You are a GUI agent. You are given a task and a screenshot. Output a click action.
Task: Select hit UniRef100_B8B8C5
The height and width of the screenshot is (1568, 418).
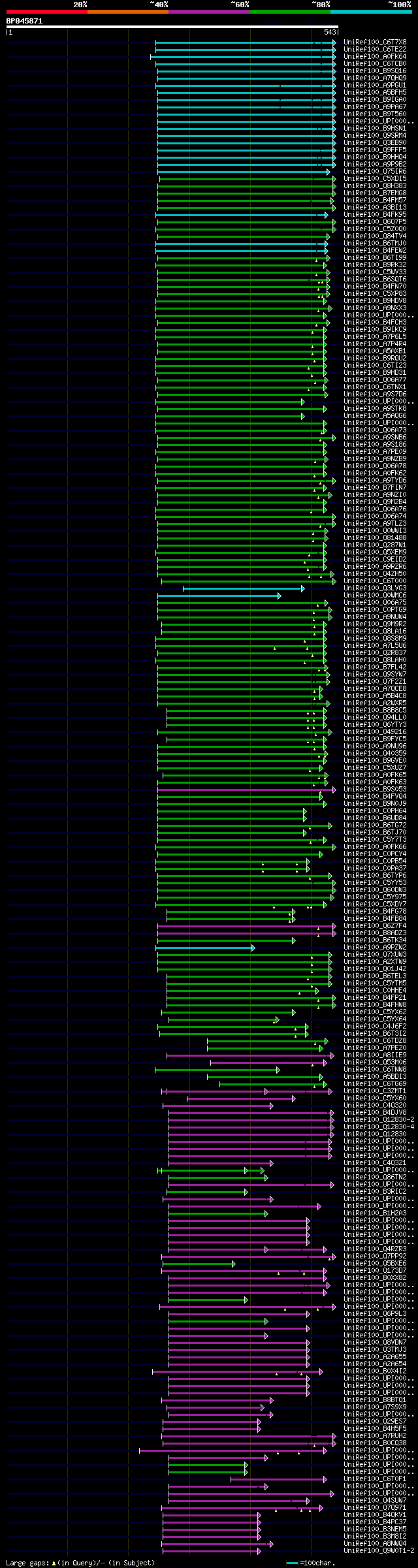pos(375,710)
